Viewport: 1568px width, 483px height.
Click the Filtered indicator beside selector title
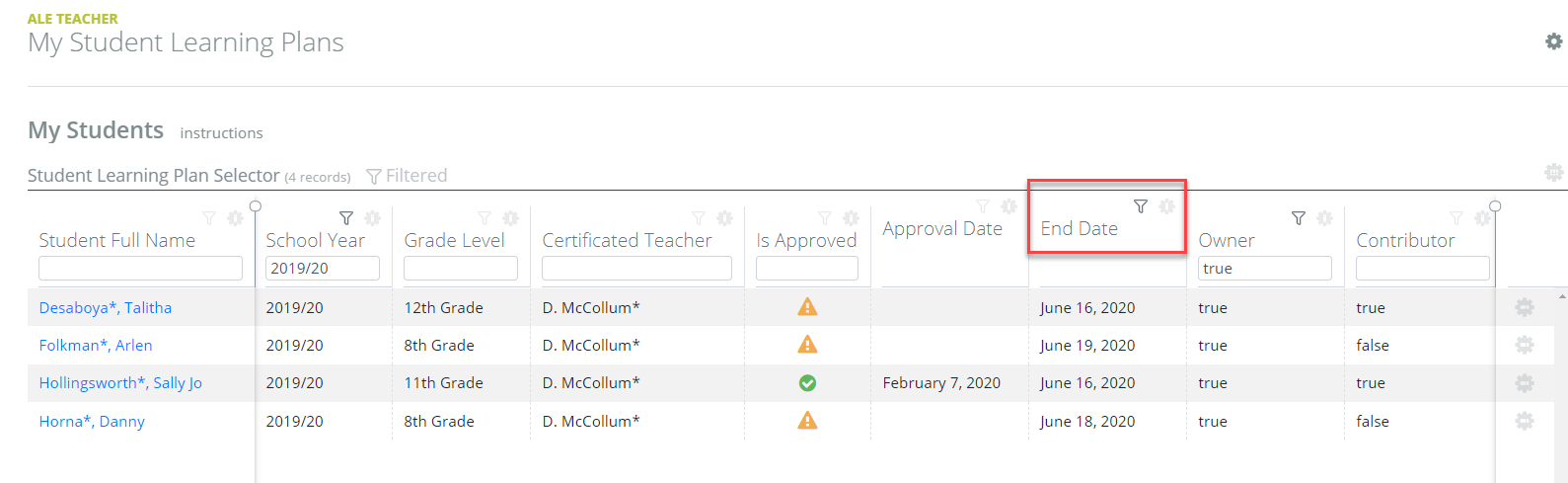(x=407, y=176)
